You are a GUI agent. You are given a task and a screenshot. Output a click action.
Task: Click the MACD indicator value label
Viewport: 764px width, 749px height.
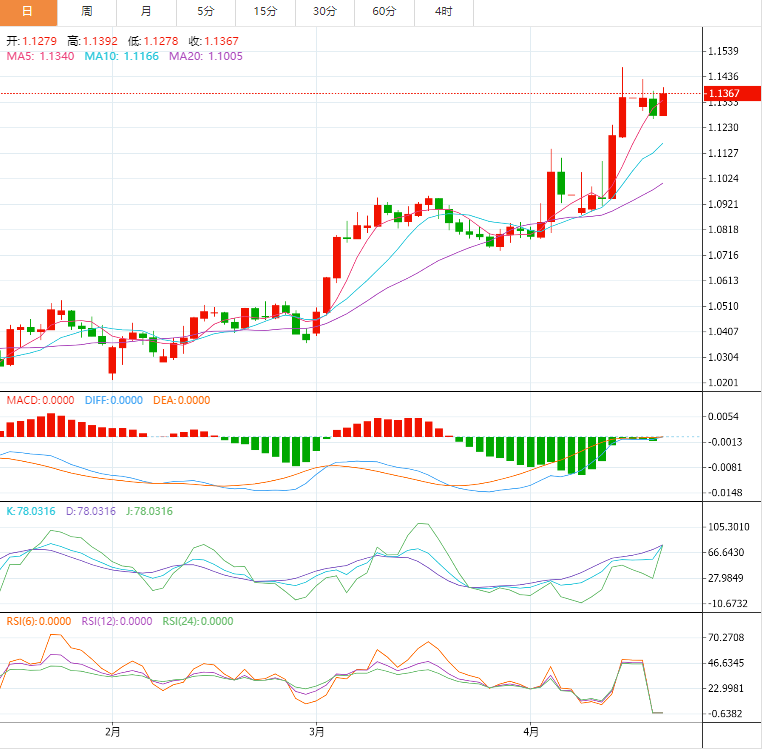(38, 400)
